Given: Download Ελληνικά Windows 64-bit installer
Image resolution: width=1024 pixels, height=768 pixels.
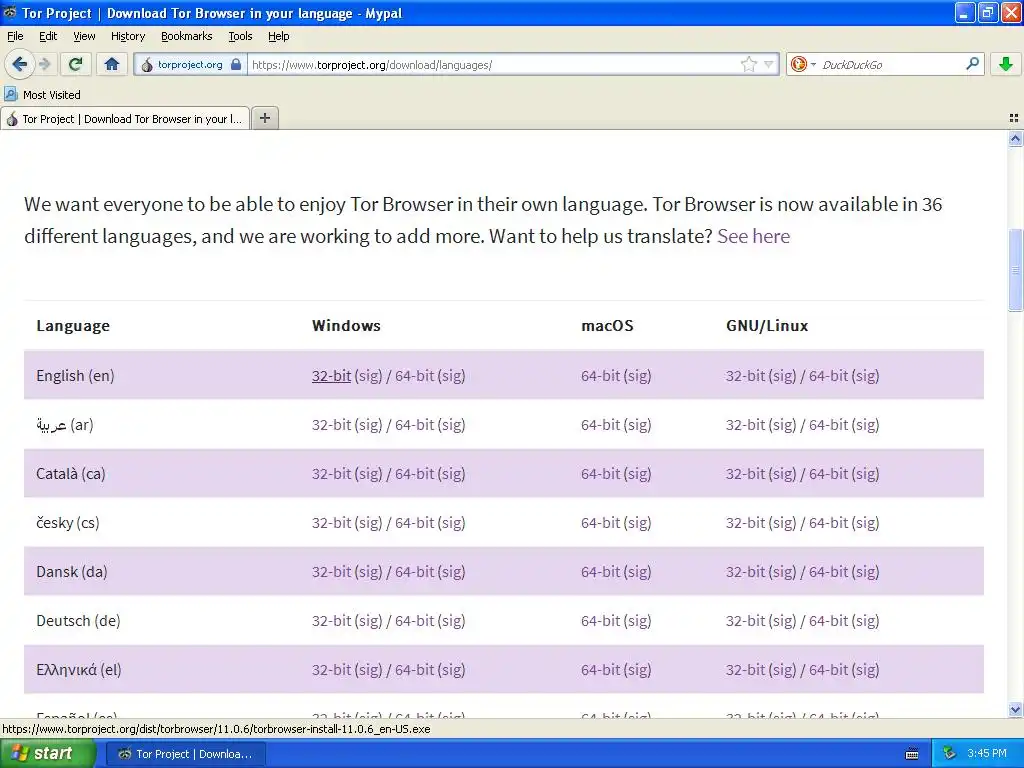Looking at the screenshot, I should click(x=415, y=669).
